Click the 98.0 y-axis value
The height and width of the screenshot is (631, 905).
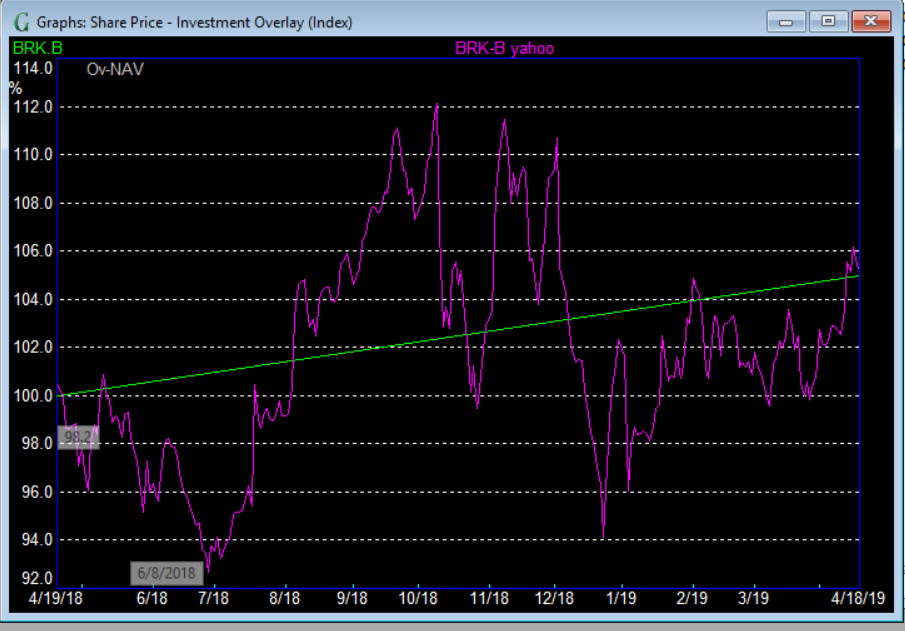click(x=37, y=443)
